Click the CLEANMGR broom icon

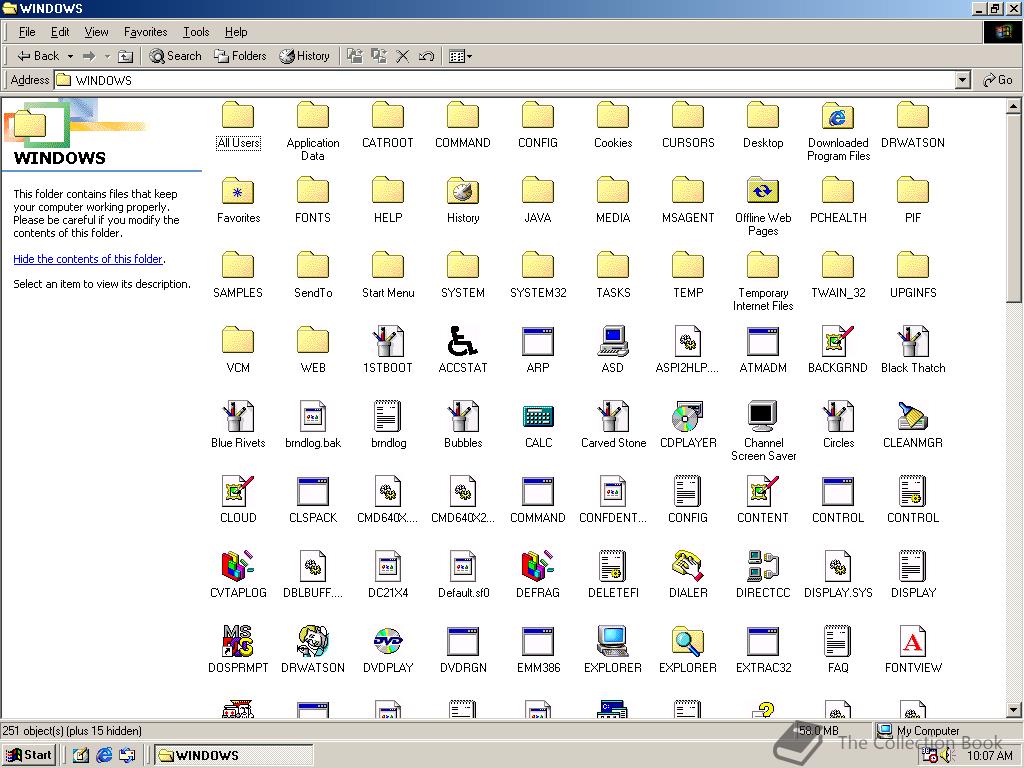point(912,416)
